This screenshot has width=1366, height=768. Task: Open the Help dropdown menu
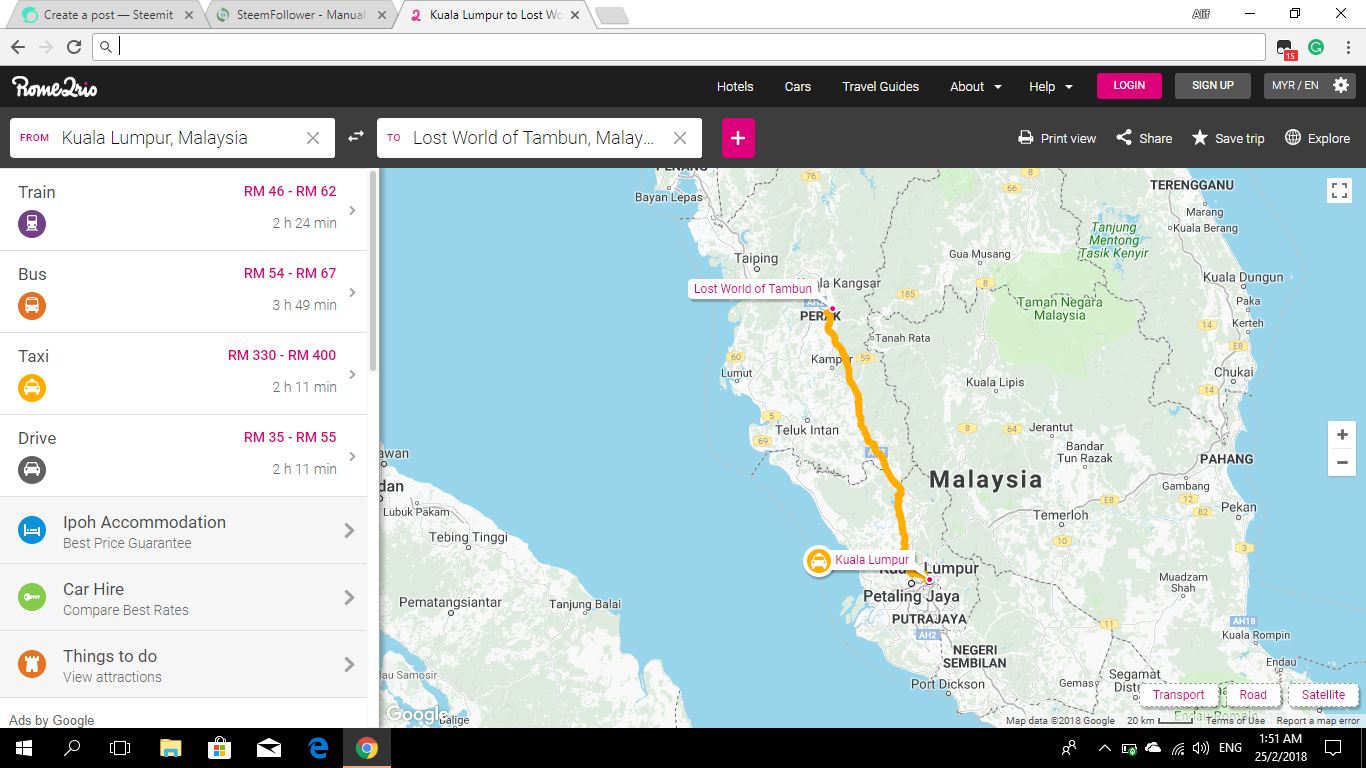click(x=1051, y=87)
